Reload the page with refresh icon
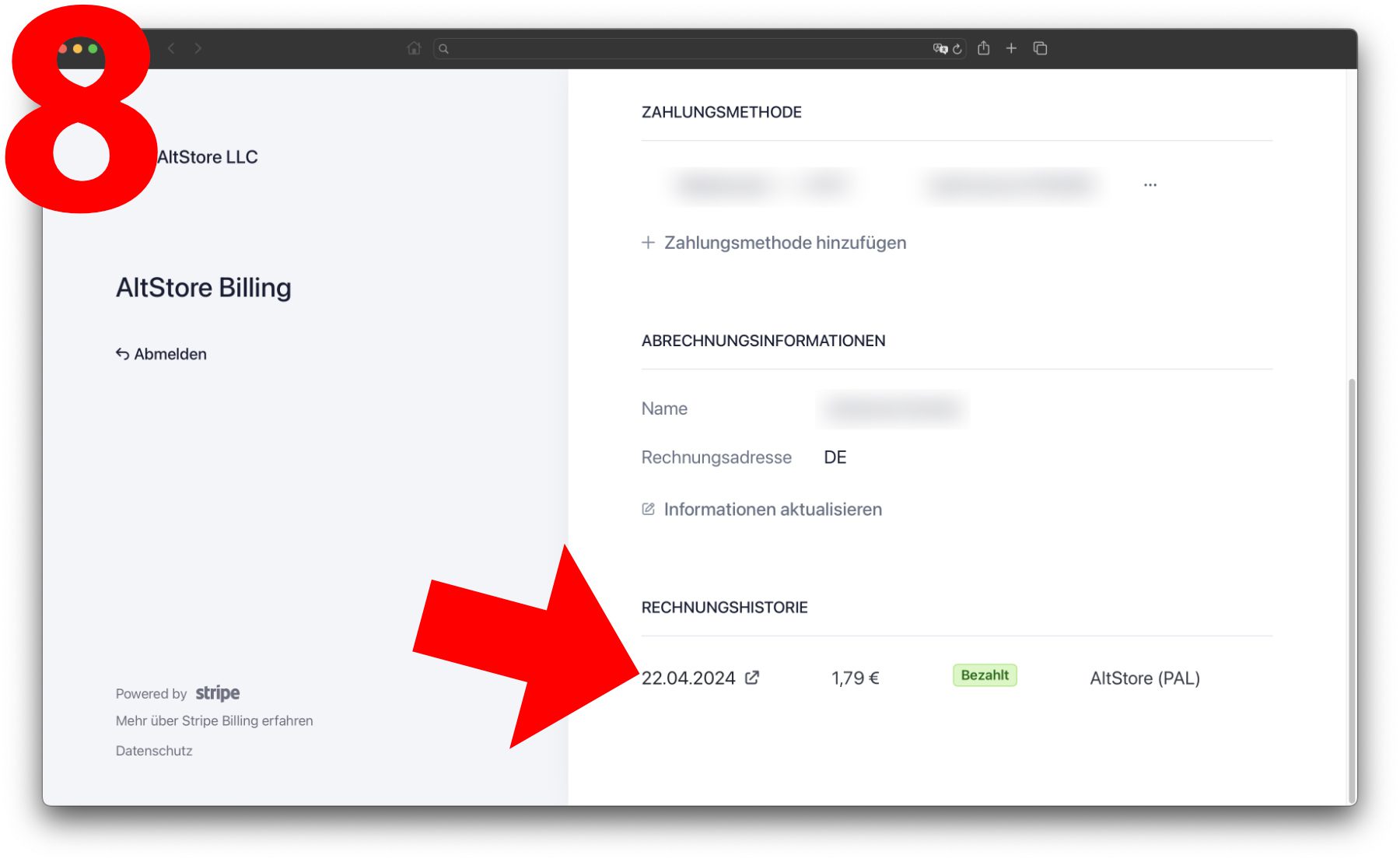The width and height of the screenshot is (1400, 862). pyautogui.click(x=957, y=48)
